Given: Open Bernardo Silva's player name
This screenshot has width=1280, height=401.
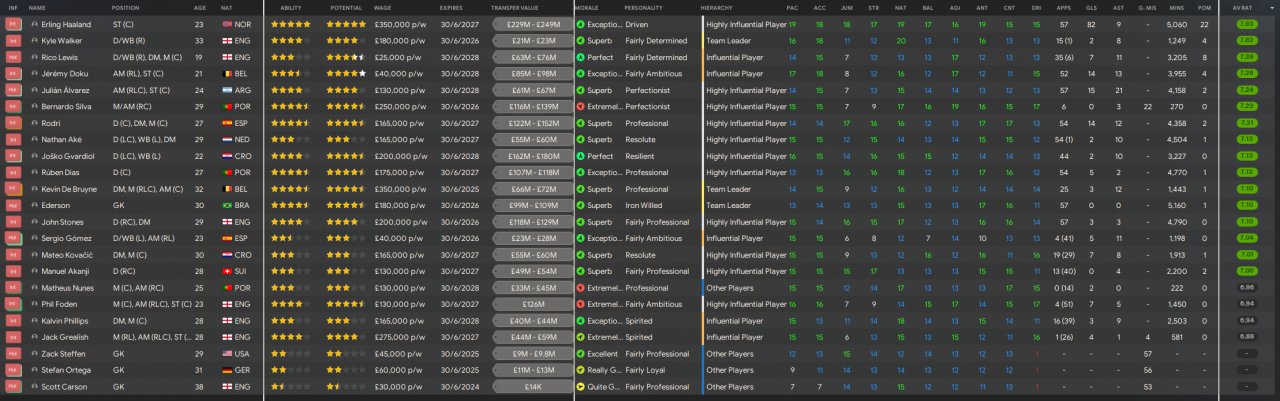Looking at the screenshot, I should tap(64, 106).
